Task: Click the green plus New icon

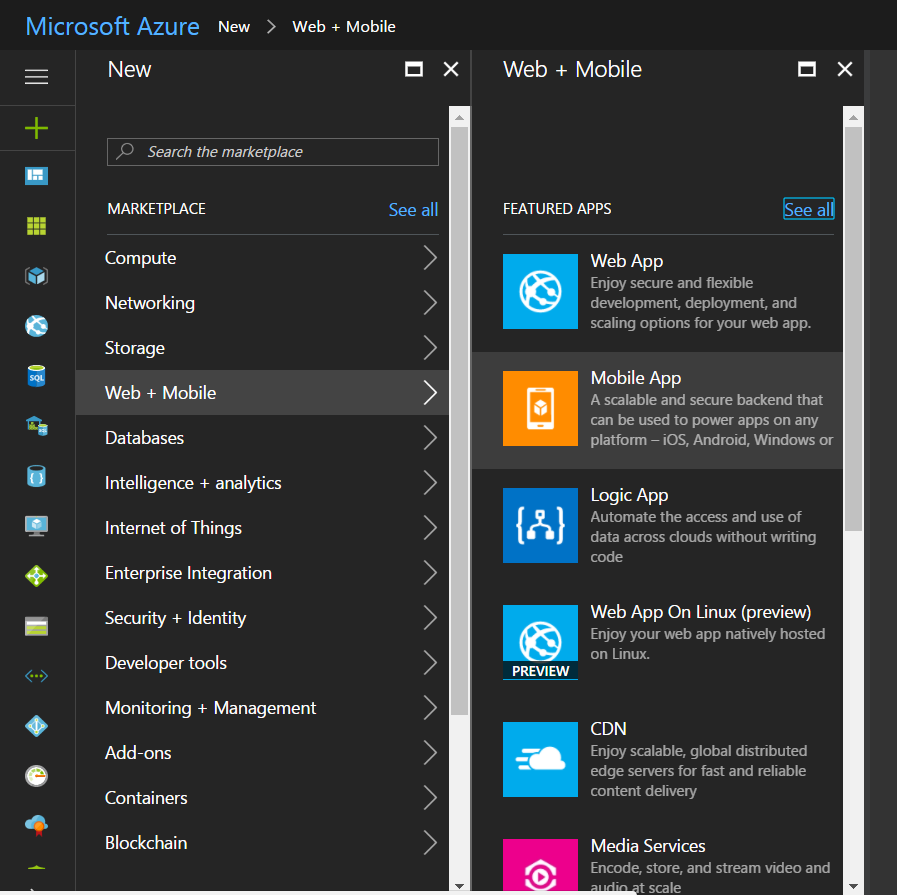Action: tap(36, 128)
